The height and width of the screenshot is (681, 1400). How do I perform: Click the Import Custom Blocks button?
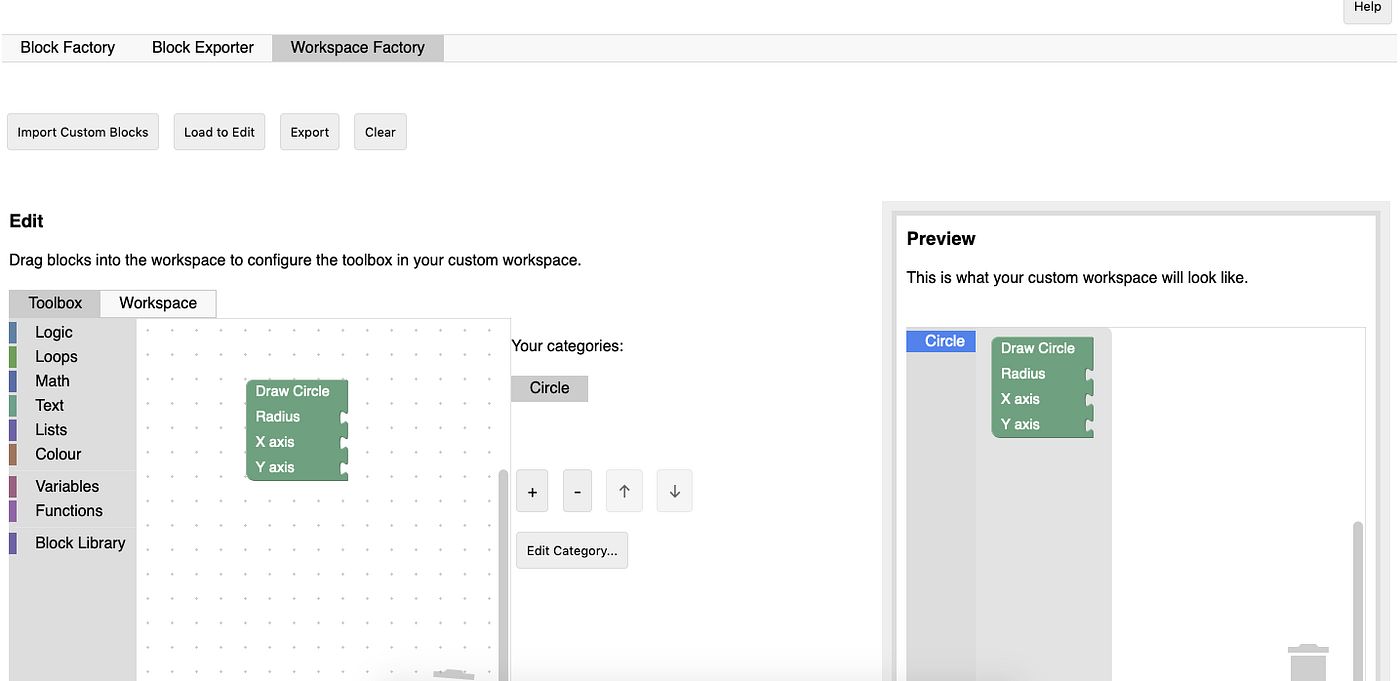coord(82,131)
